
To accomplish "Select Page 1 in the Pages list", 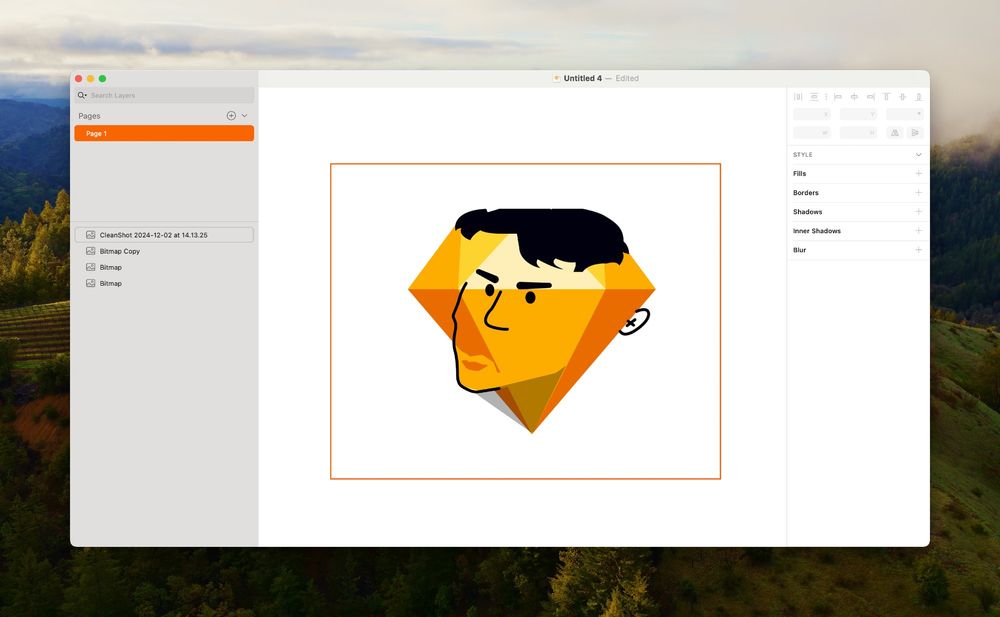I will click(x=164, y=133).
